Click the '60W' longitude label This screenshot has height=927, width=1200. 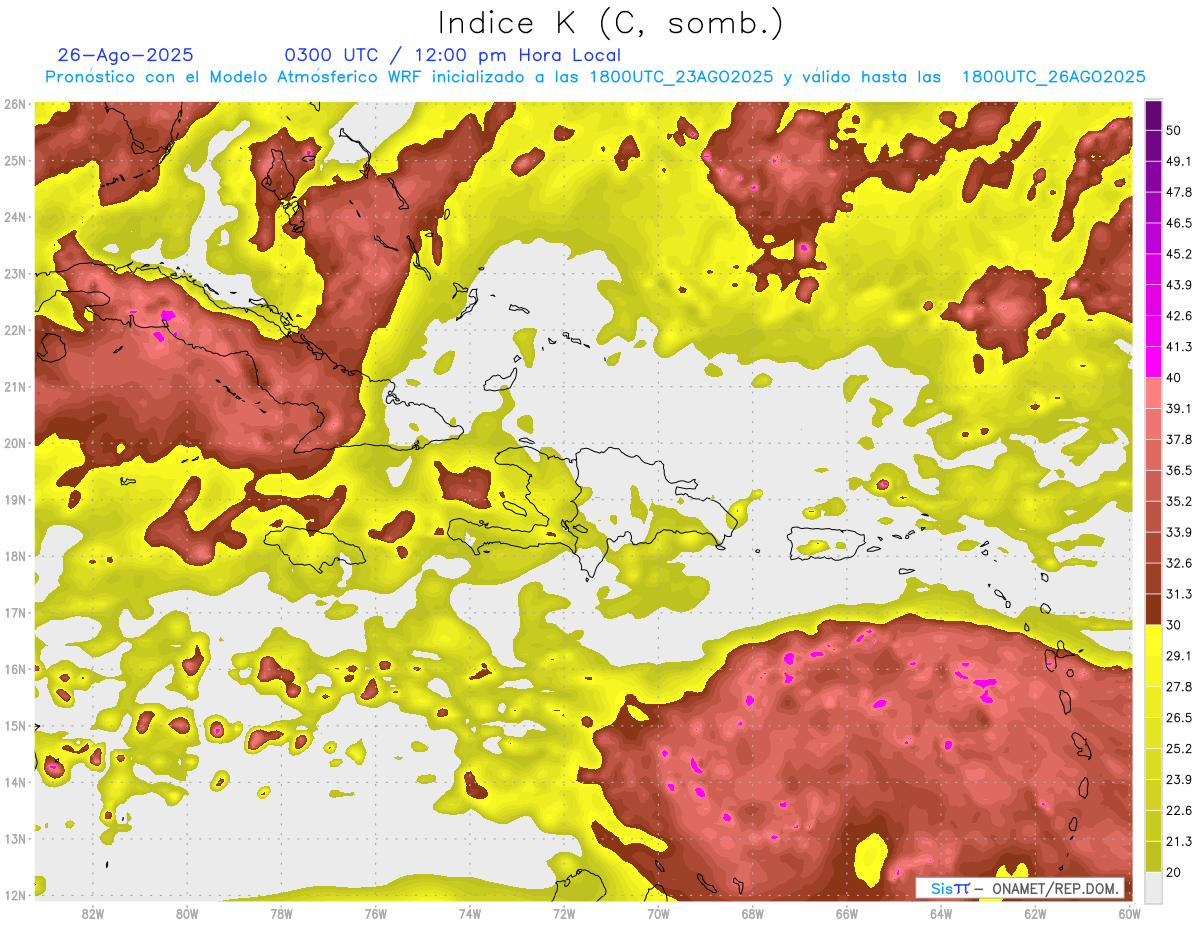(x=1130, y=914)
